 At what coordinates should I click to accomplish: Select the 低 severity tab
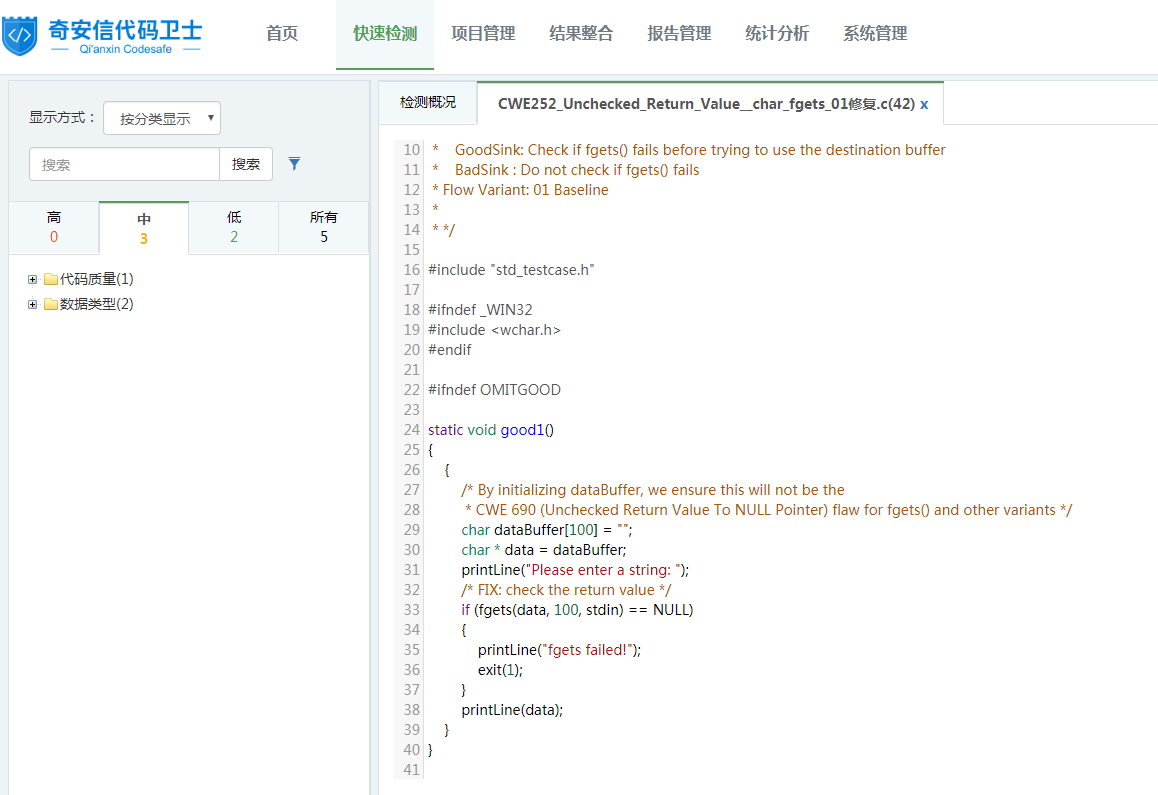[234, 227]
